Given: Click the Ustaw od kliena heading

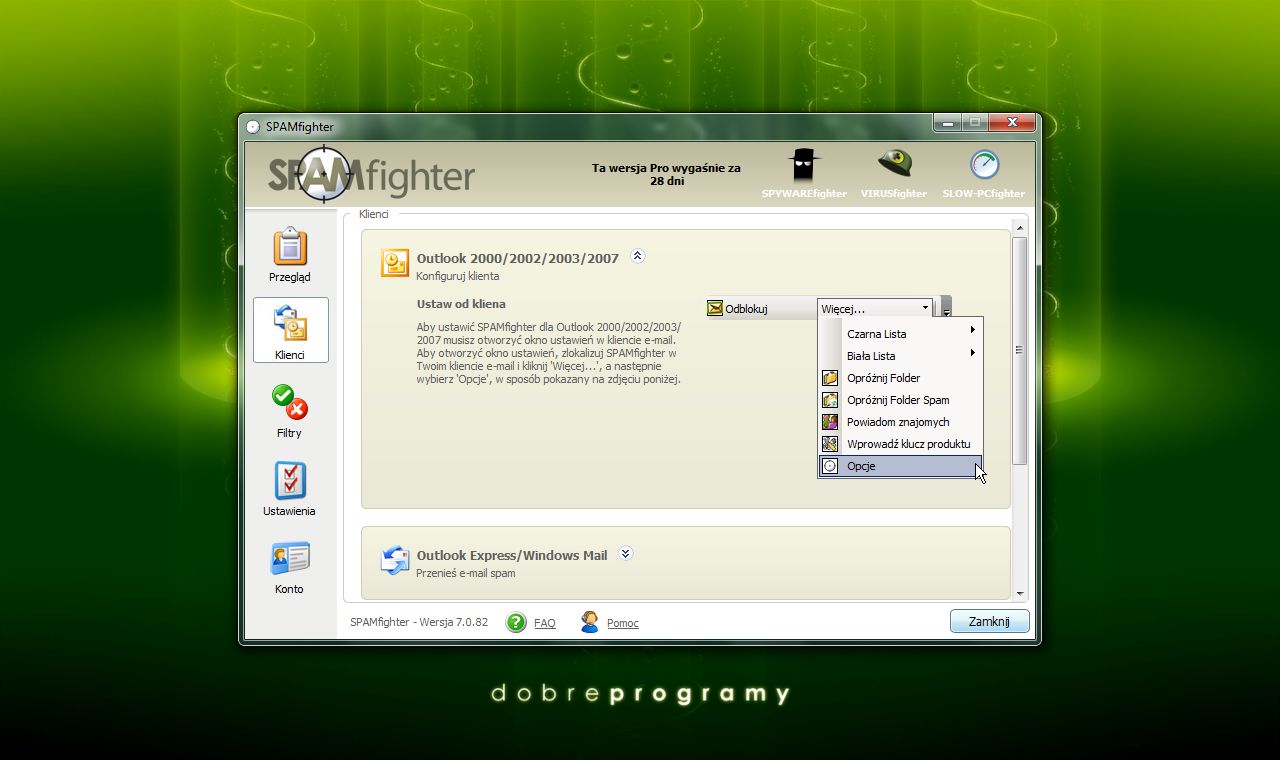Looking at the screenshot, I should [461, 303].
